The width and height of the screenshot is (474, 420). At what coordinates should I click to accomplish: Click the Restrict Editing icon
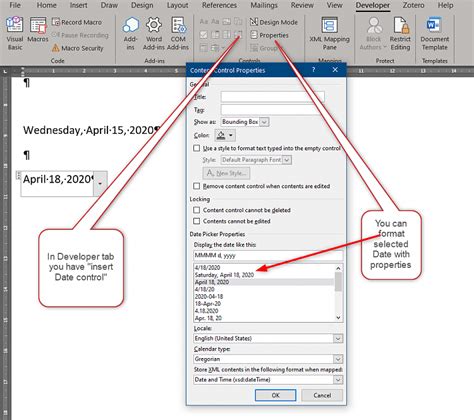pos(400,26)
